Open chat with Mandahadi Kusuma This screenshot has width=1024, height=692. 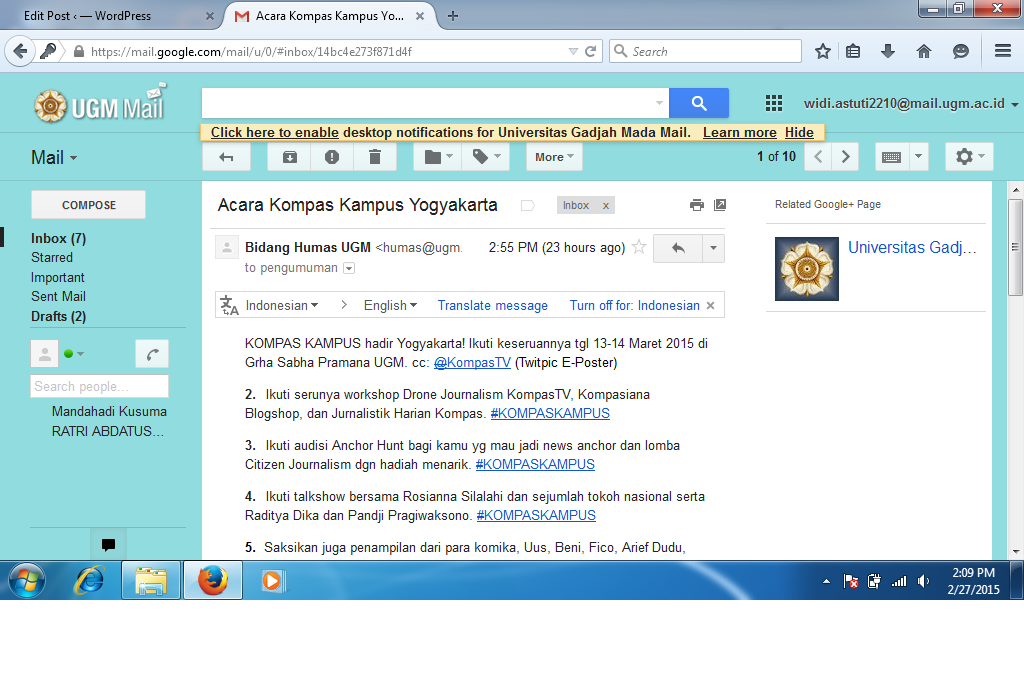pos(109,412)
